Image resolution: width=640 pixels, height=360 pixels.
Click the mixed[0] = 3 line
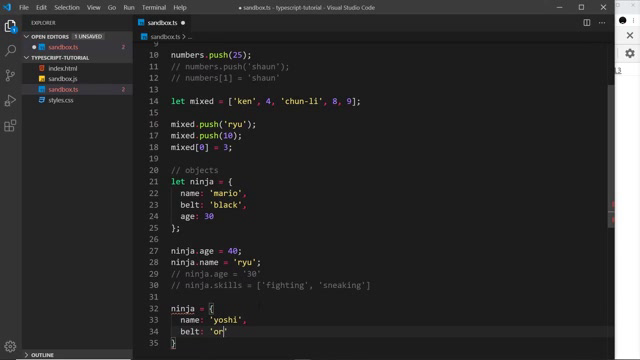point(201,147)
